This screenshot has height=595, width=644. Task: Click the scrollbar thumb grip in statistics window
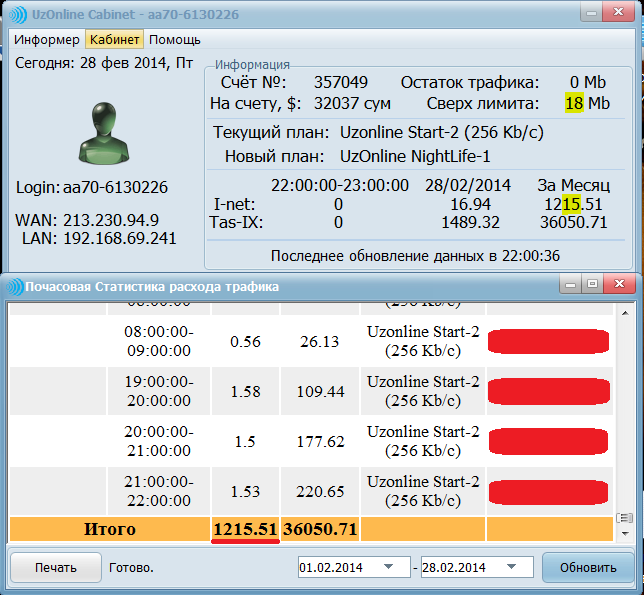pyautogui.click(x=625, y=518)
